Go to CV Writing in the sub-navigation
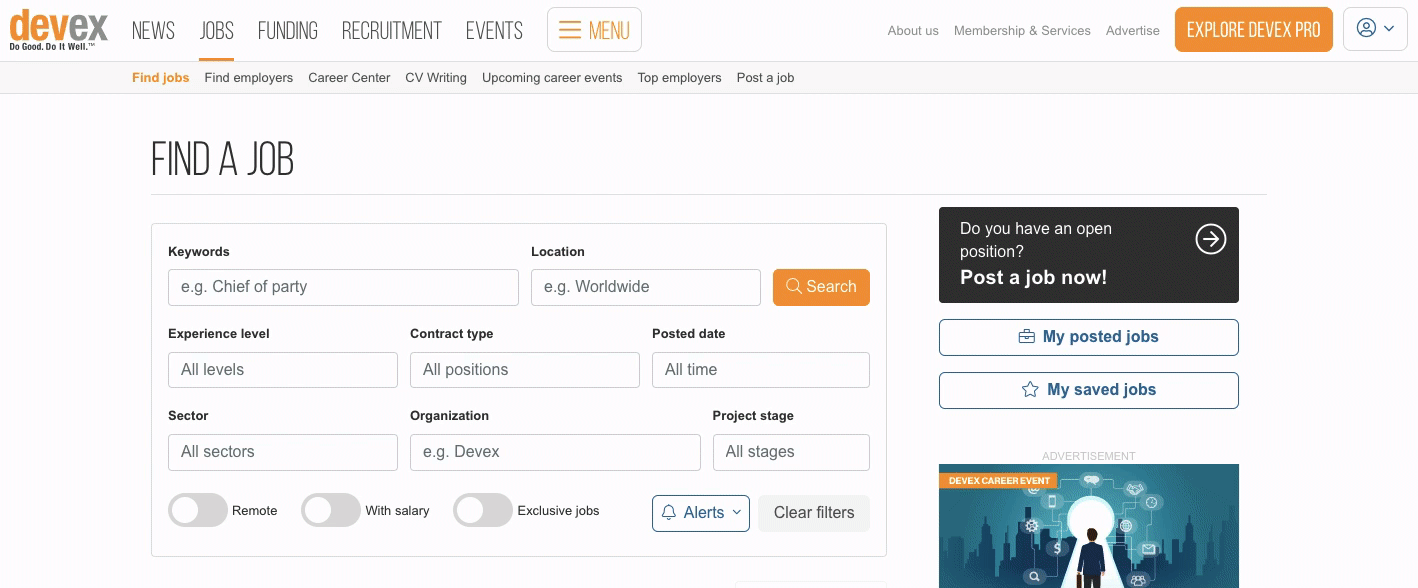This screenshot has width=1418, height=588. pos(436,78)
